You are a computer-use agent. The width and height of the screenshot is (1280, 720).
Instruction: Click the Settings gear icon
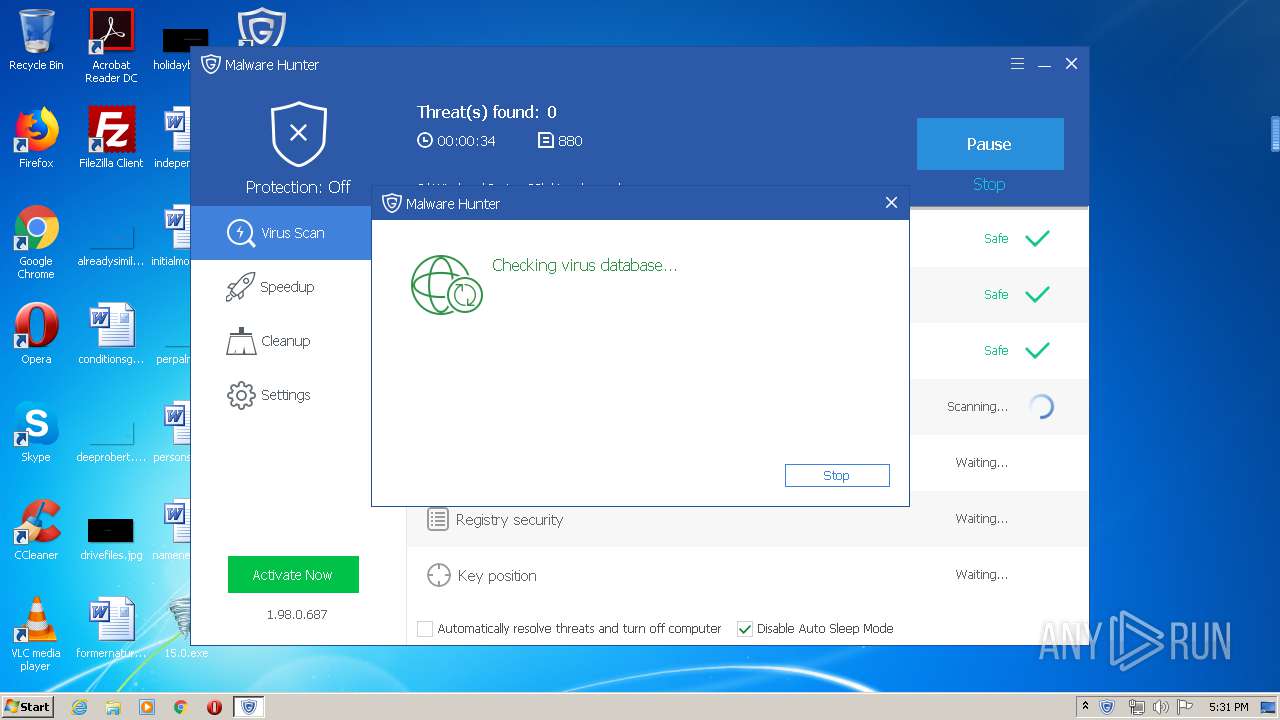pyautogui.click(x=241, y=395)
